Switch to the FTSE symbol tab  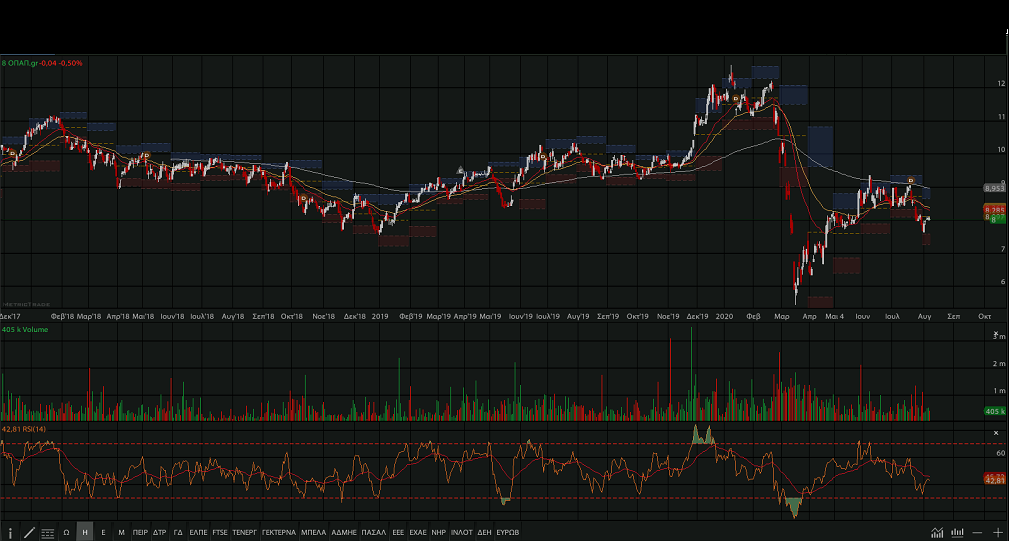click(220, 533)
